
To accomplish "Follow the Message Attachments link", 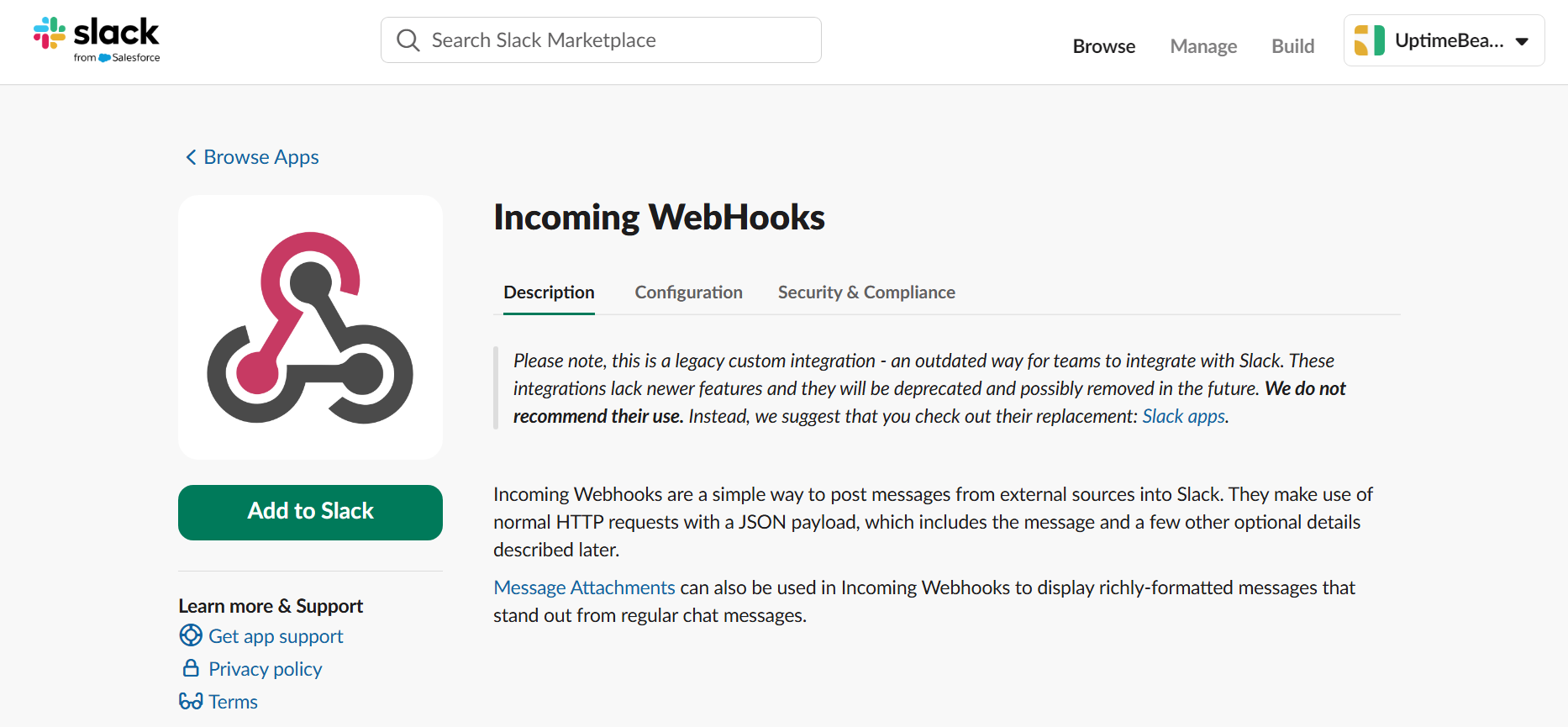I will [584, 587].
